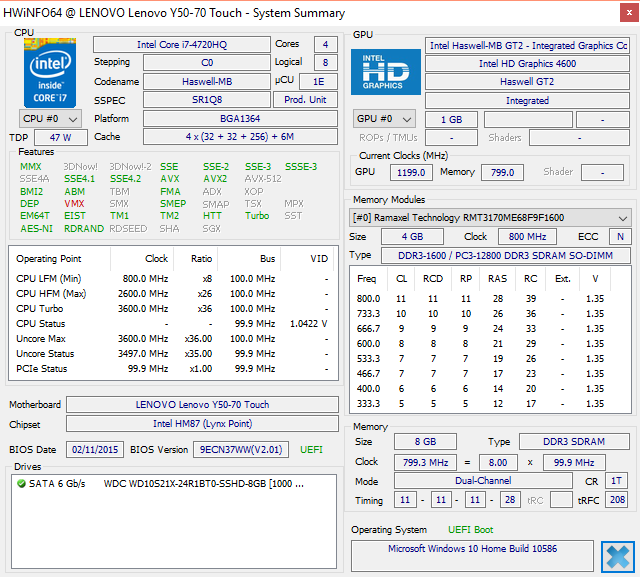640x577 pixels.
Task: Click the BIOS version 9ECN37WW(V2.01) field
Action: [241, 450]
